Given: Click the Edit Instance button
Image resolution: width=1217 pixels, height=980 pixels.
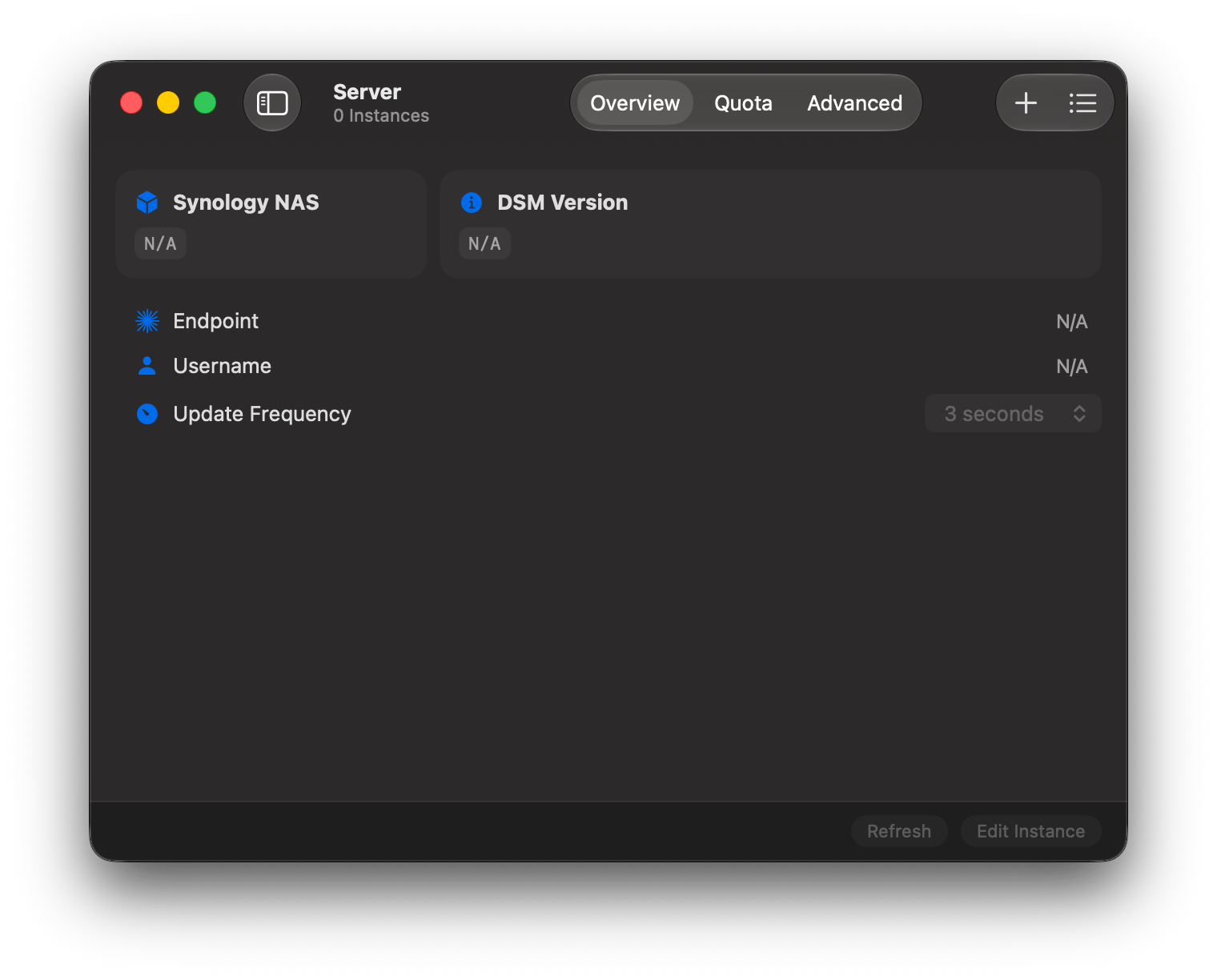Looking at the screenshot, I should pyautogui.click(x=1030, y=831).
